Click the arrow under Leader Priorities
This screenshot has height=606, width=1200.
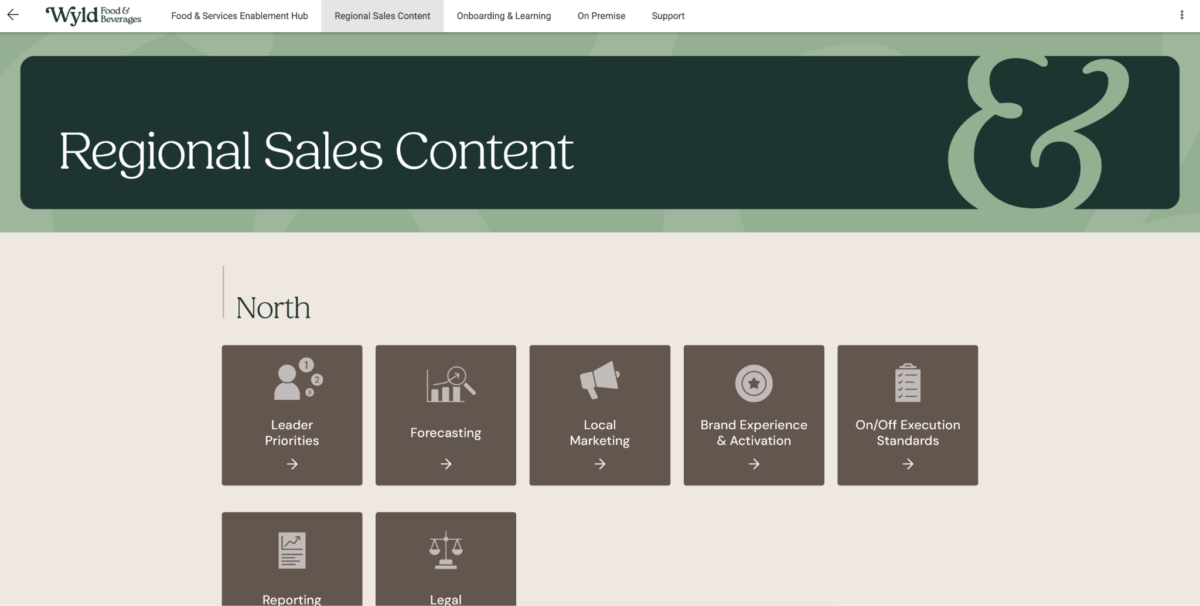point(292,464)
